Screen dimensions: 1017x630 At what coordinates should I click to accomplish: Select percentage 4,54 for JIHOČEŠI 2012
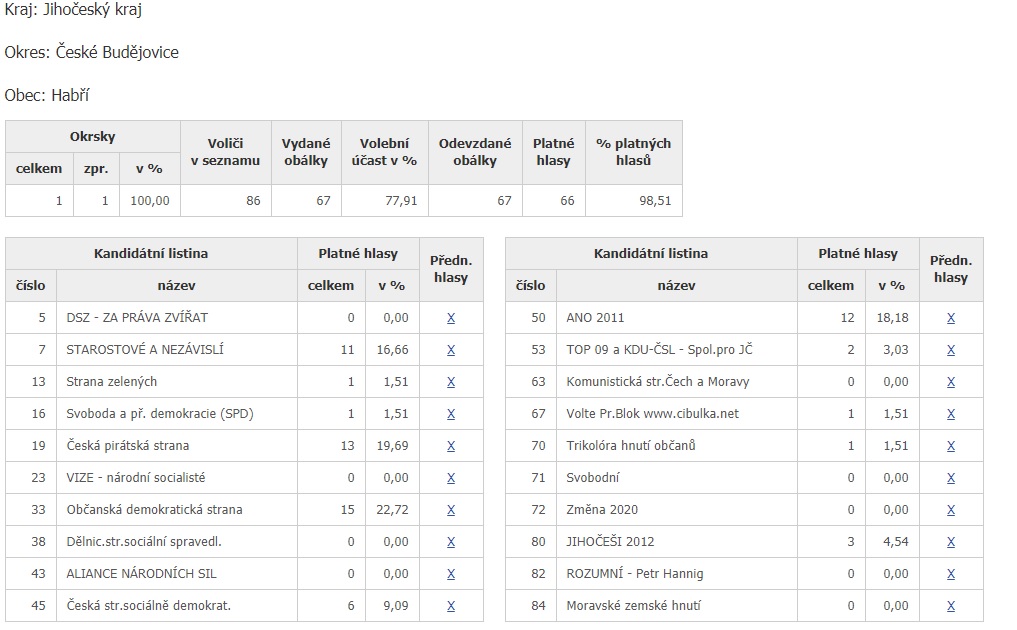896,542
